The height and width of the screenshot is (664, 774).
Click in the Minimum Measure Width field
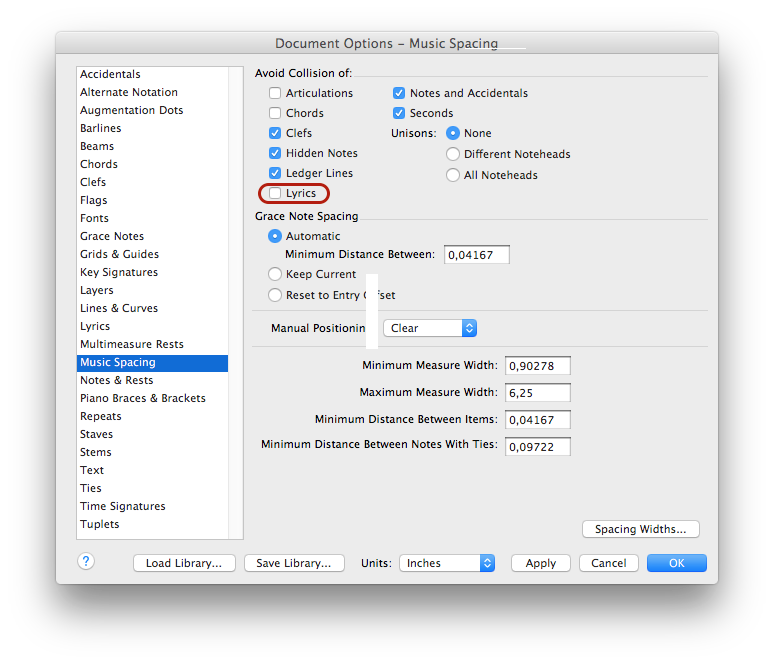(x=537, y=366)
